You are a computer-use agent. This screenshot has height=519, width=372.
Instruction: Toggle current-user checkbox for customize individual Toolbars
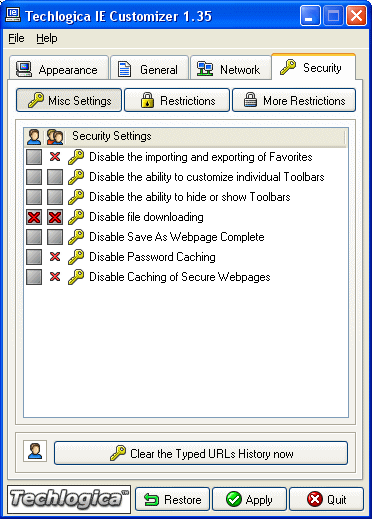(34, 177)
